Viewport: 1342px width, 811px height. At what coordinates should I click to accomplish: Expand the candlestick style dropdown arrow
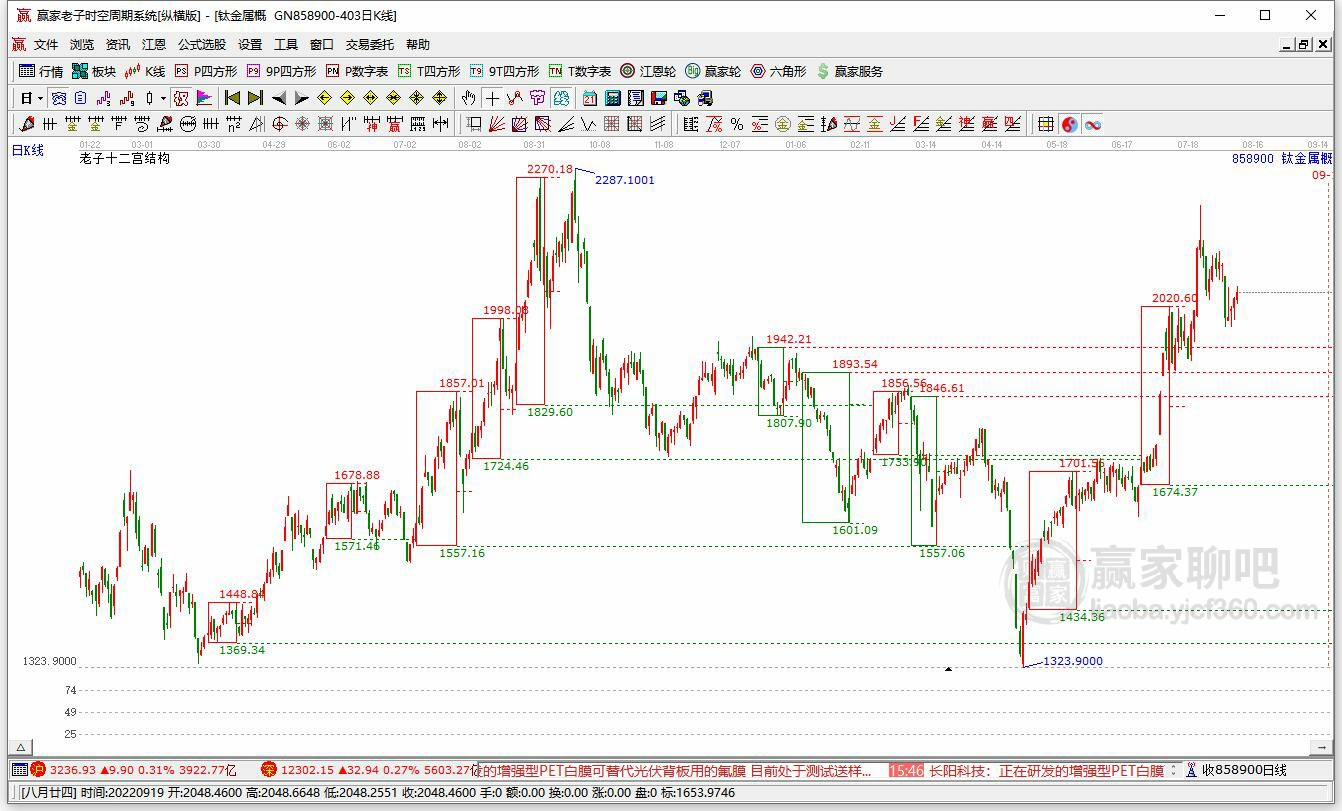[163, 98]
